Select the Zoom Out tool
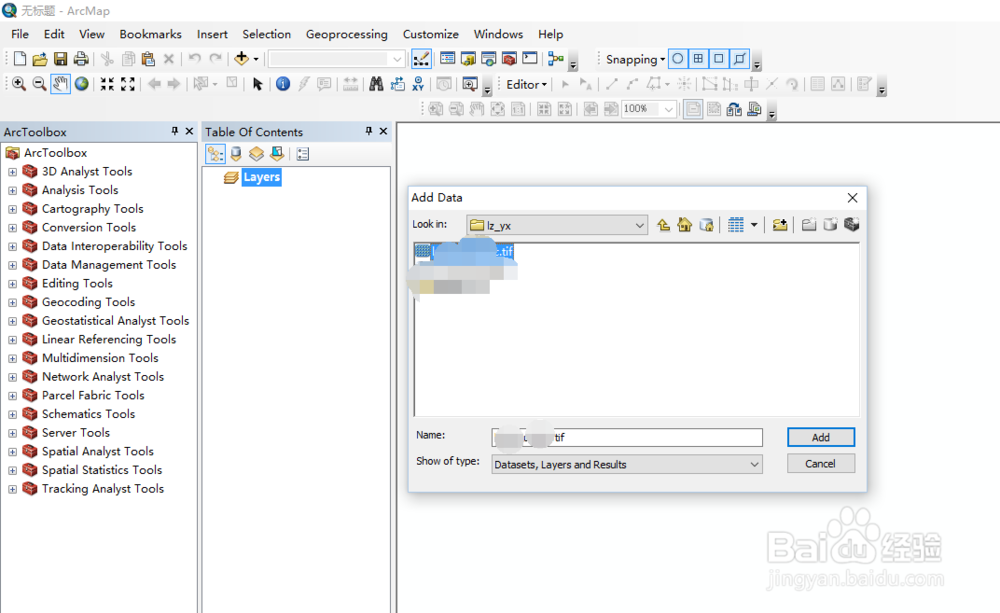1000x613 pixels. pos(40,84)
